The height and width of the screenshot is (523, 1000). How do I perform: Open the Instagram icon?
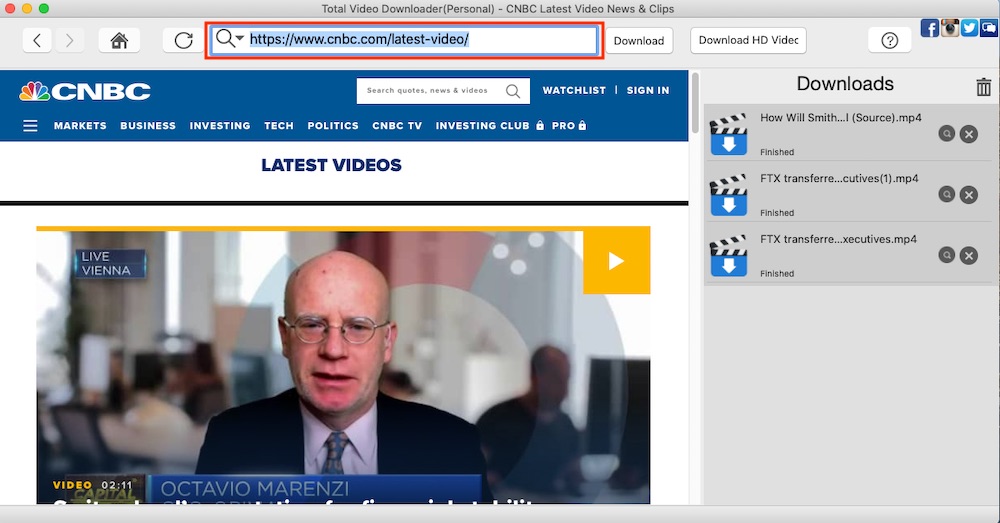[950, 28]
